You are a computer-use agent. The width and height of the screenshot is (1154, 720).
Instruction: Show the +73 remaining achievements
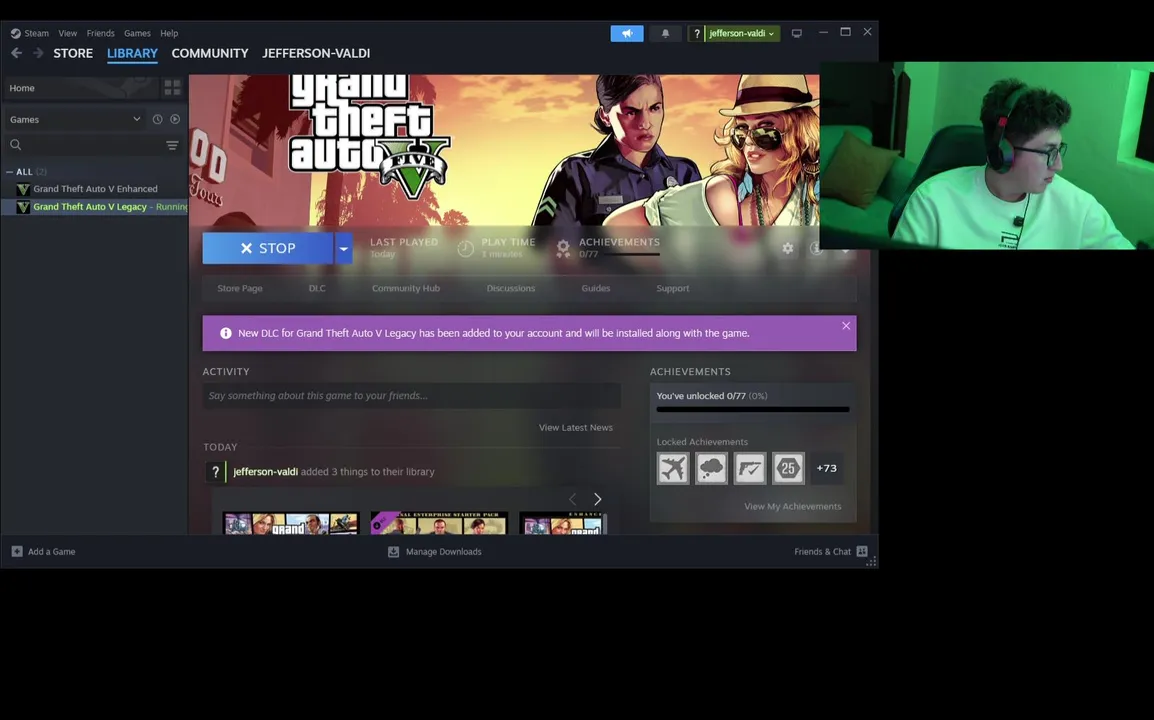(826, 468)
